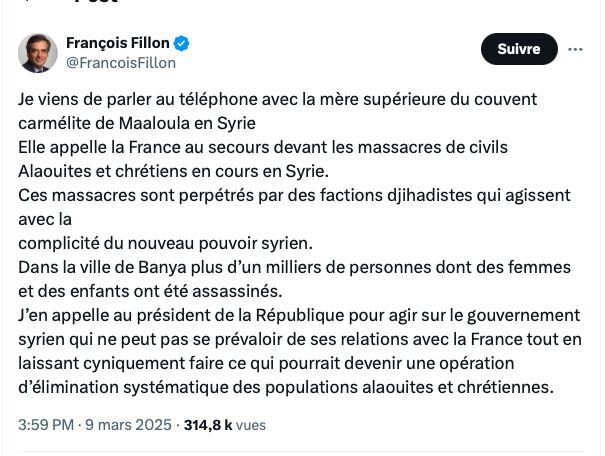Click the line starting 'Dans la ville de Banya'
This screenshot has width=605, height=456.
point(294,267)
